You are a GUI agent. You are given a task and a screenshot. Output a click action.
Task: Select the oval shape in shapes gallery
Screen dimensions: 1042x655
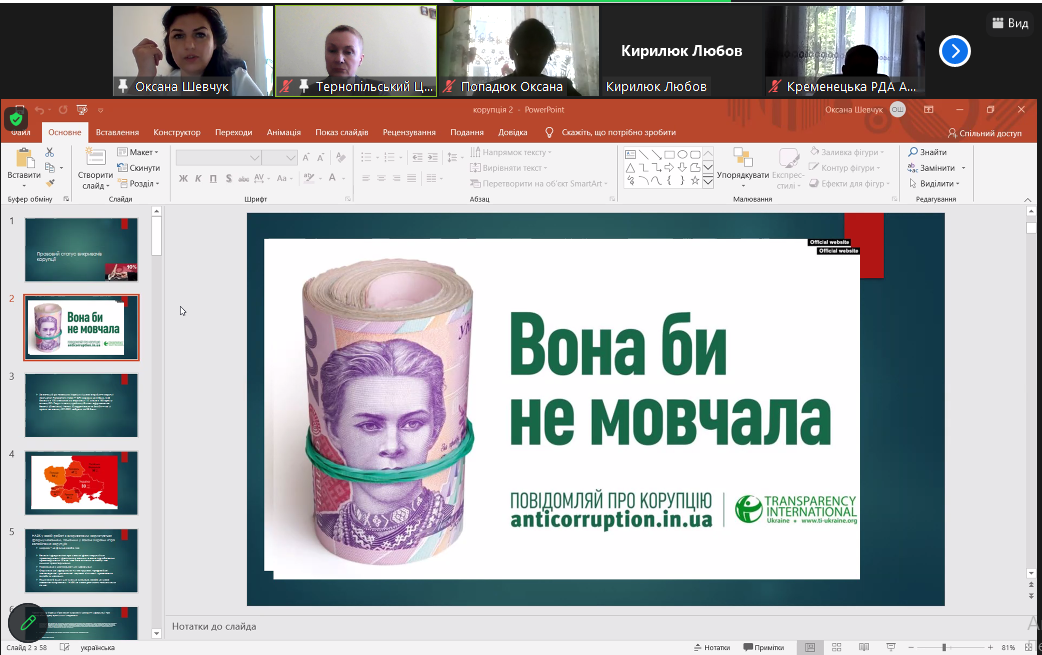(x=682, y=154)
